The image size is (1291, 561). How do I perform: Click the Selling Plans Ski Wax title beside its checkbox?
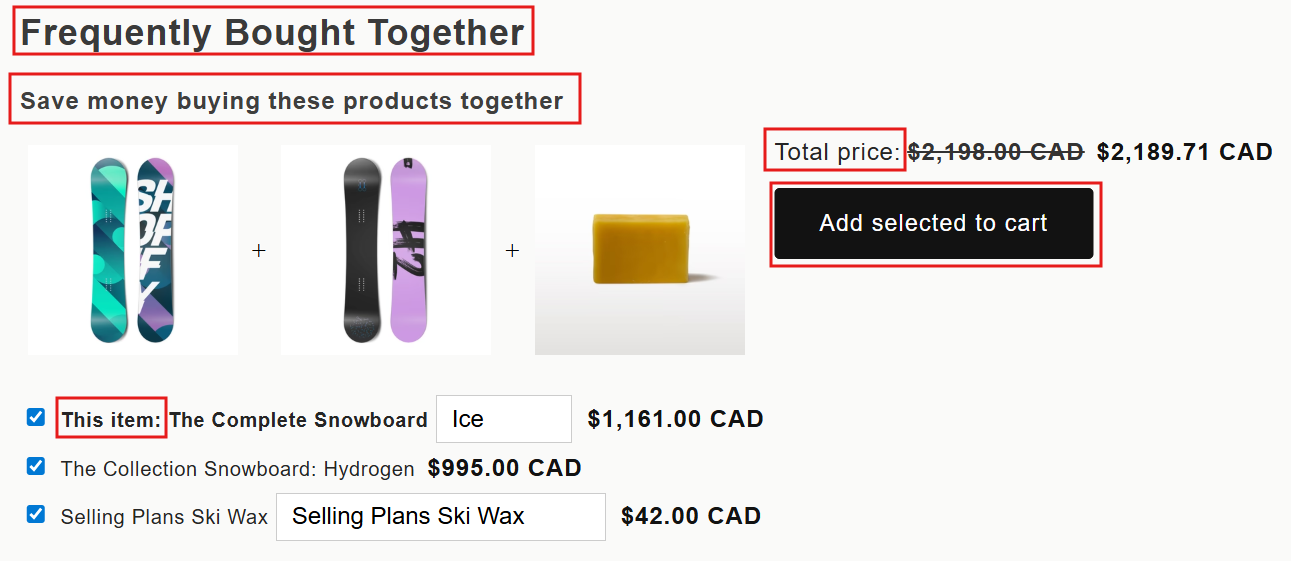pos(164,517)
